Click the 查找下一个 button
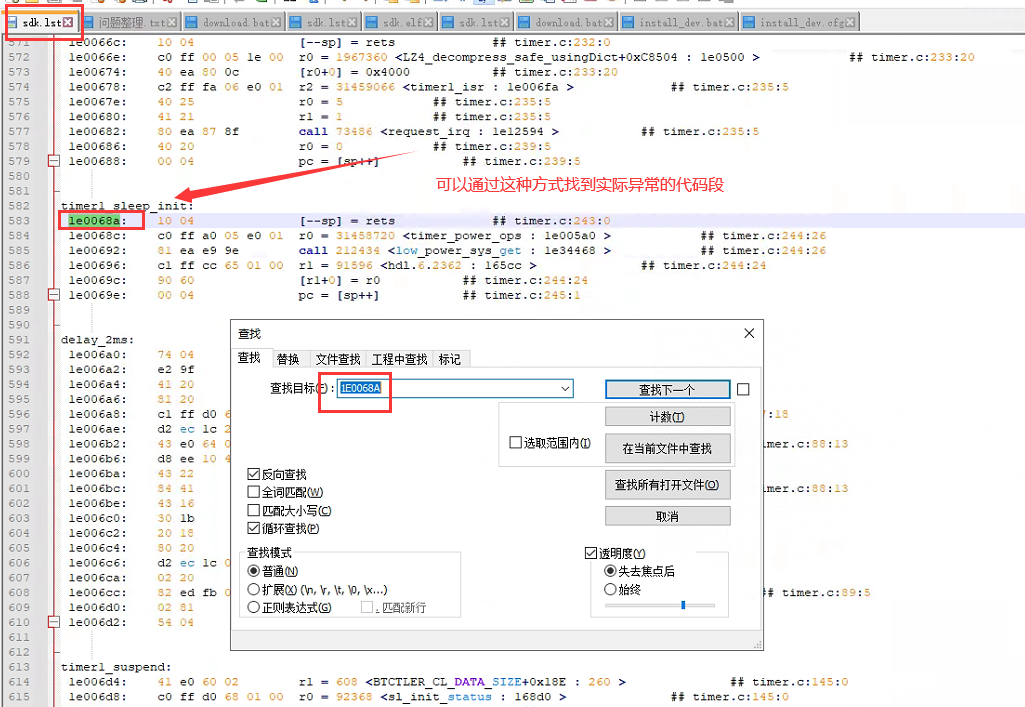Viewport: 1025px width, 707px height. click(667, 389)
